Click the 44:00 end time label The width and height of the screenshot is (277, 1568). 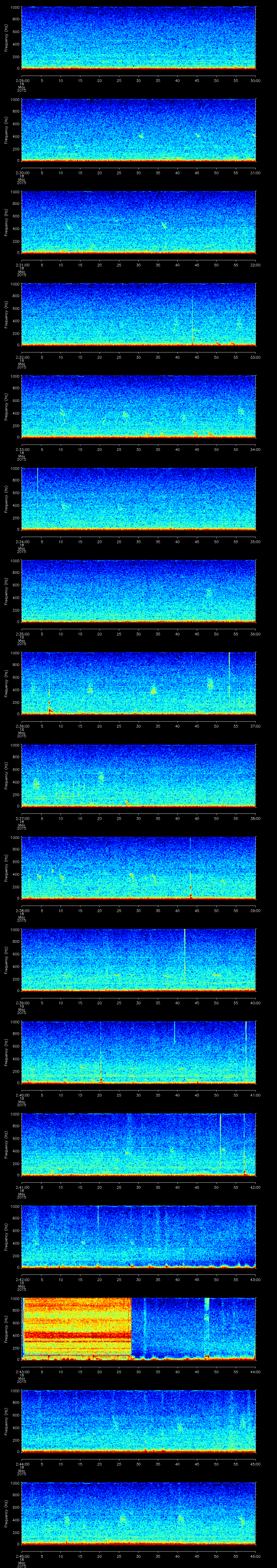pyautogui.click(x=256, y=1371)
